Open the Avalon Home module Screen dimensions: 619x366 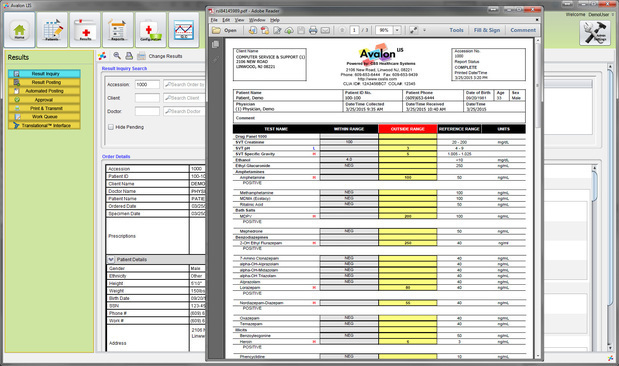coord(19,30)
